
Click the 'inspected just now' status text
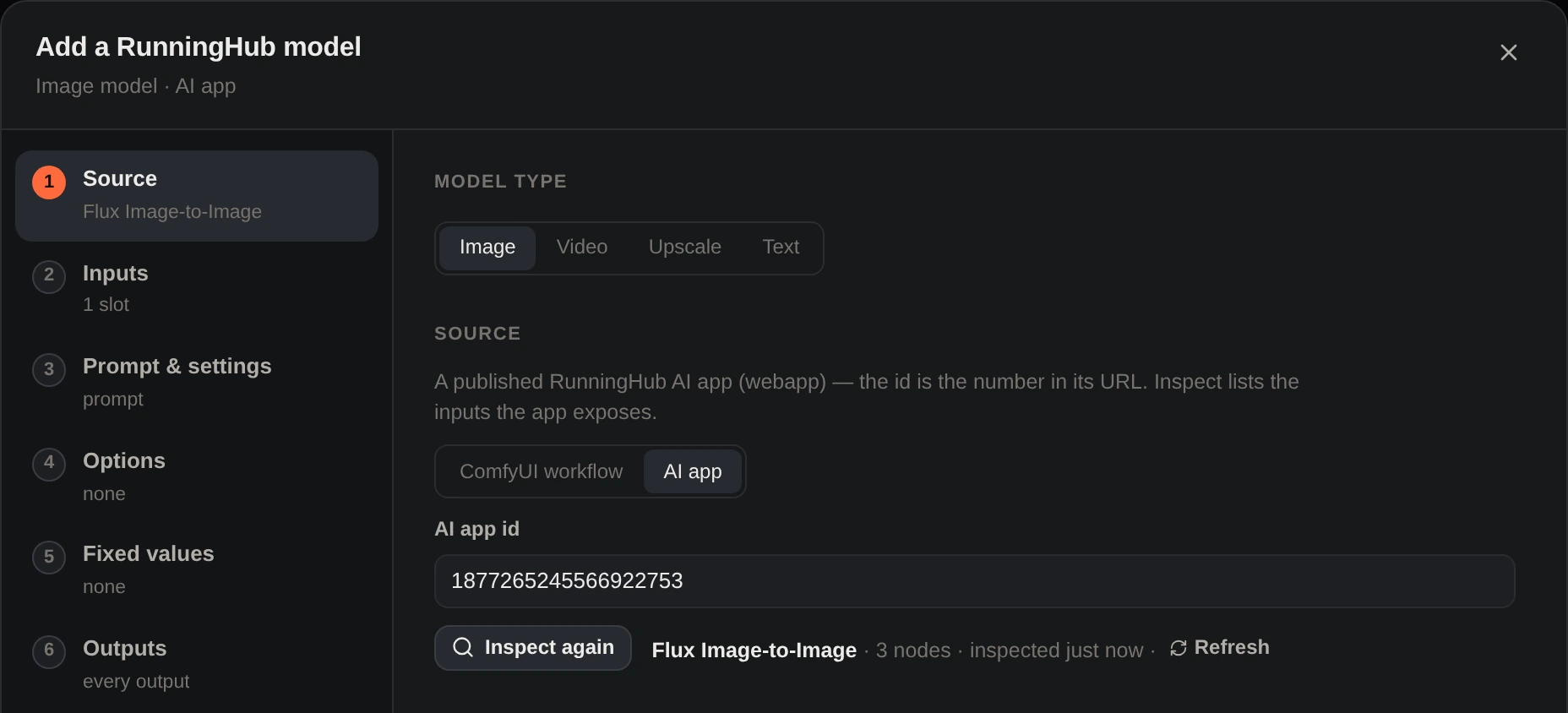click(x=1056, y=650)
